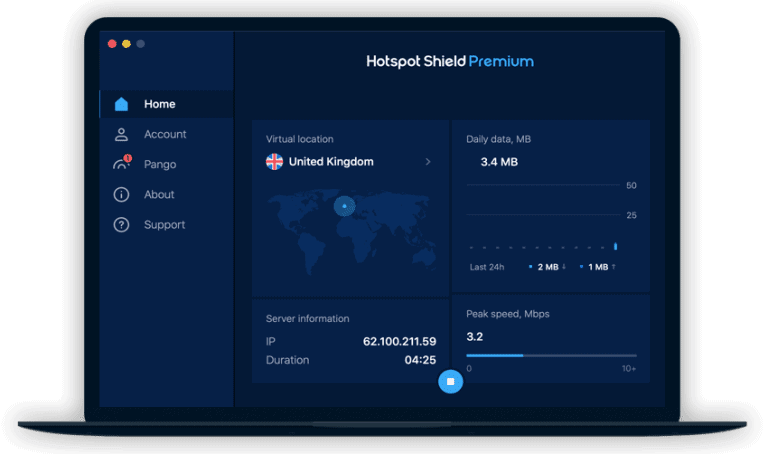
Task: Click the Hotspot Shield Premium title
Action: pyautogui.click(x=450, y=61)
